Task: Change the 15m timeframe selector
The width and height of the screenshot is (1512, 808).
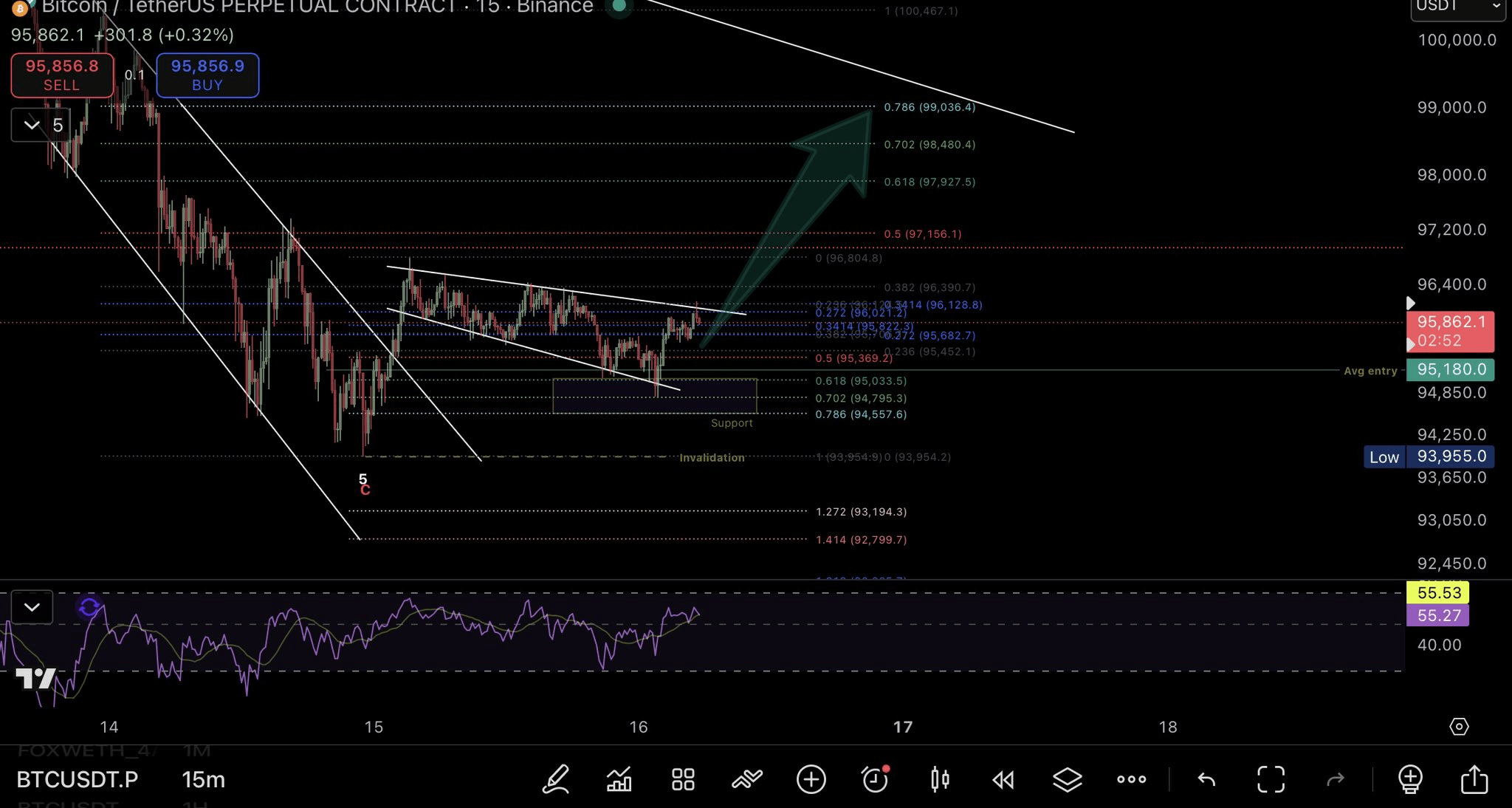Action: click(203, 779)
